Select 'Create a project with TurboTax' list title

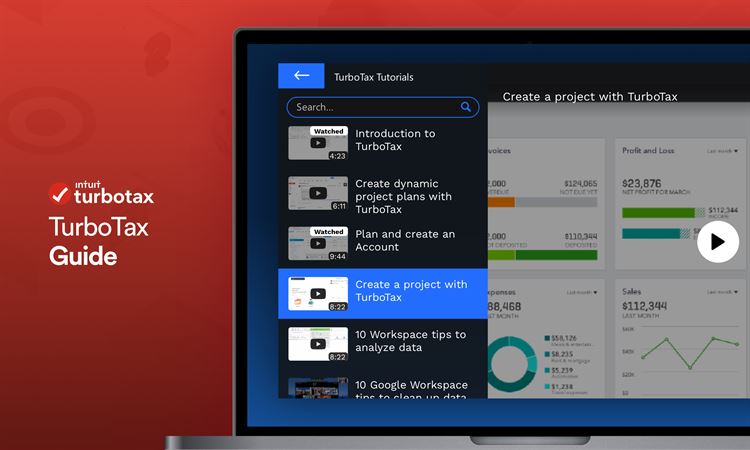point(411,290)
